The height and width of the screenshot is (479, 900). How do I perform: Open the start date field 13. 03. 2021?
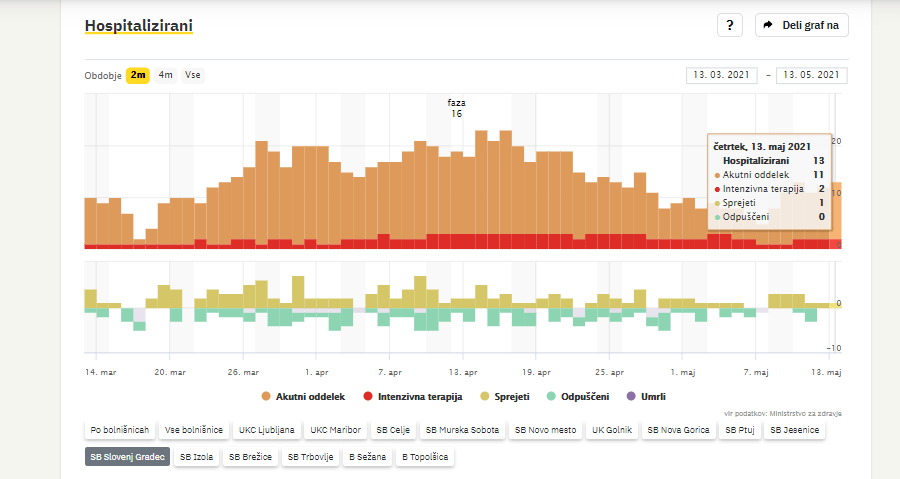(x=723, y=76)
